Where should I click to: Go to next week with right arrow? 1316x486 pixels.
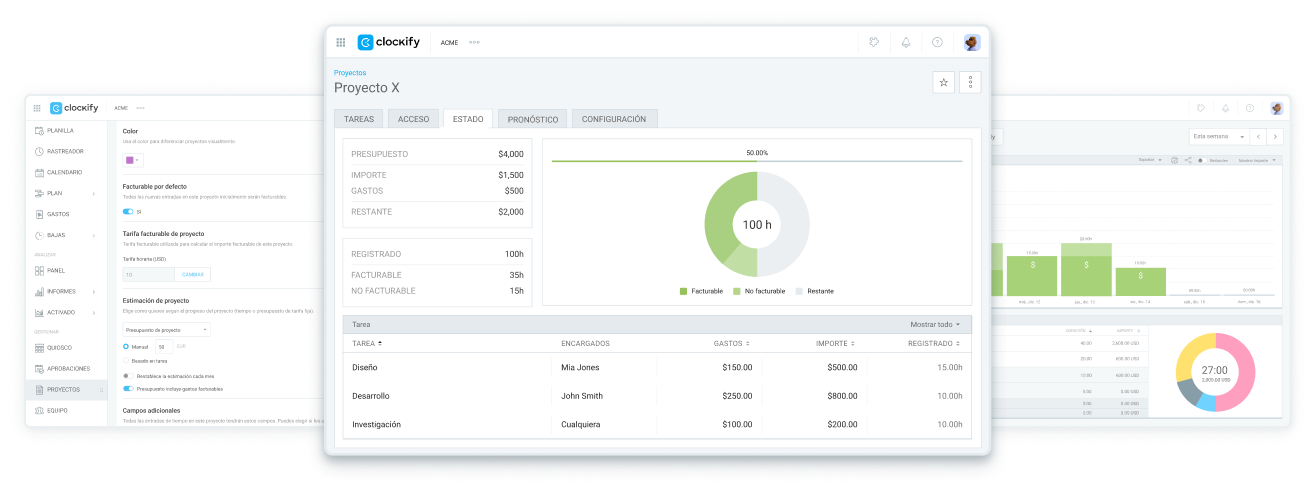(x=1275, y=136)
